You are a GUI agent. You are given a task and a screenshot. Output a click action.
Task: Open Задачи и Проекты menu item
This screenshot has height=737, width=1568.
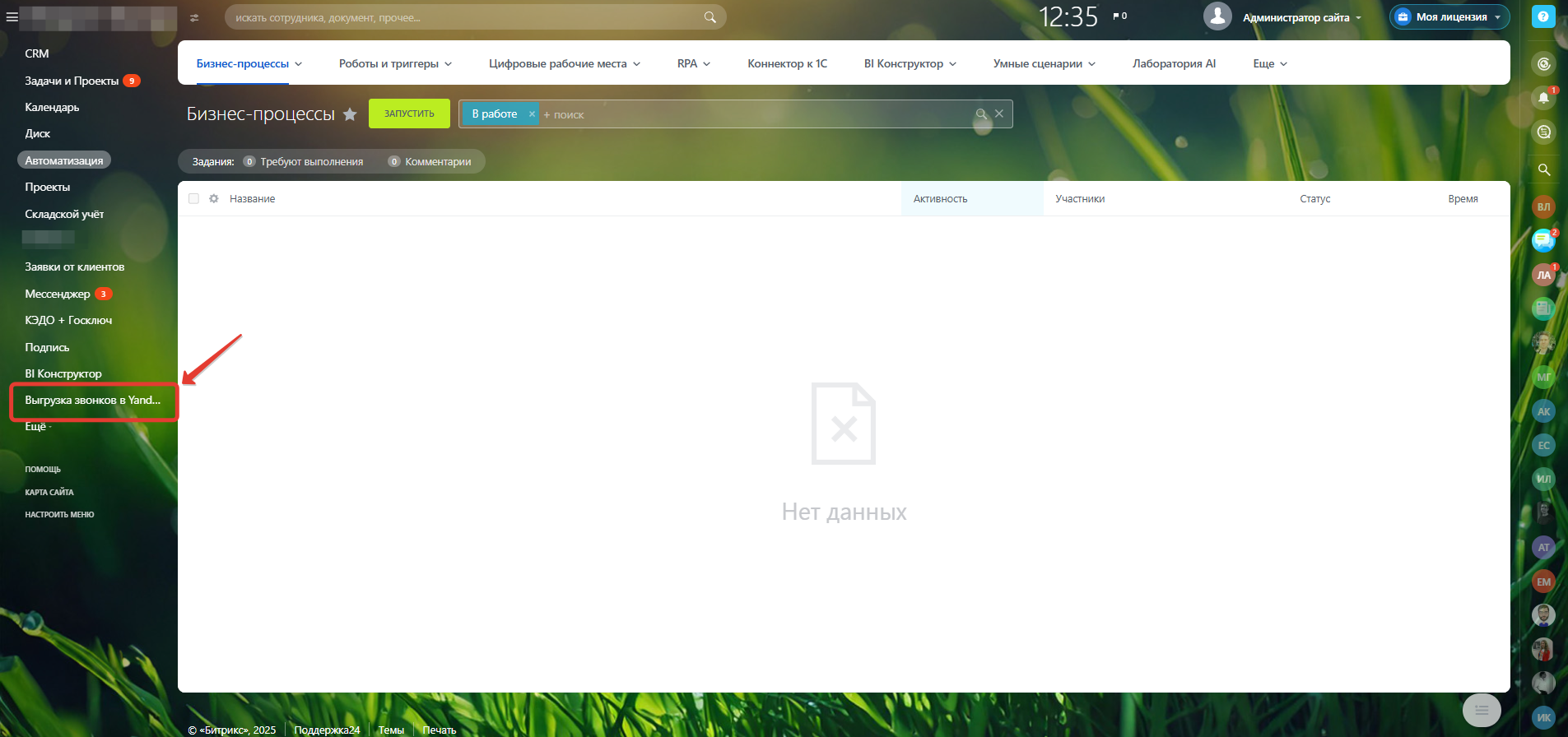coord(72,81)
